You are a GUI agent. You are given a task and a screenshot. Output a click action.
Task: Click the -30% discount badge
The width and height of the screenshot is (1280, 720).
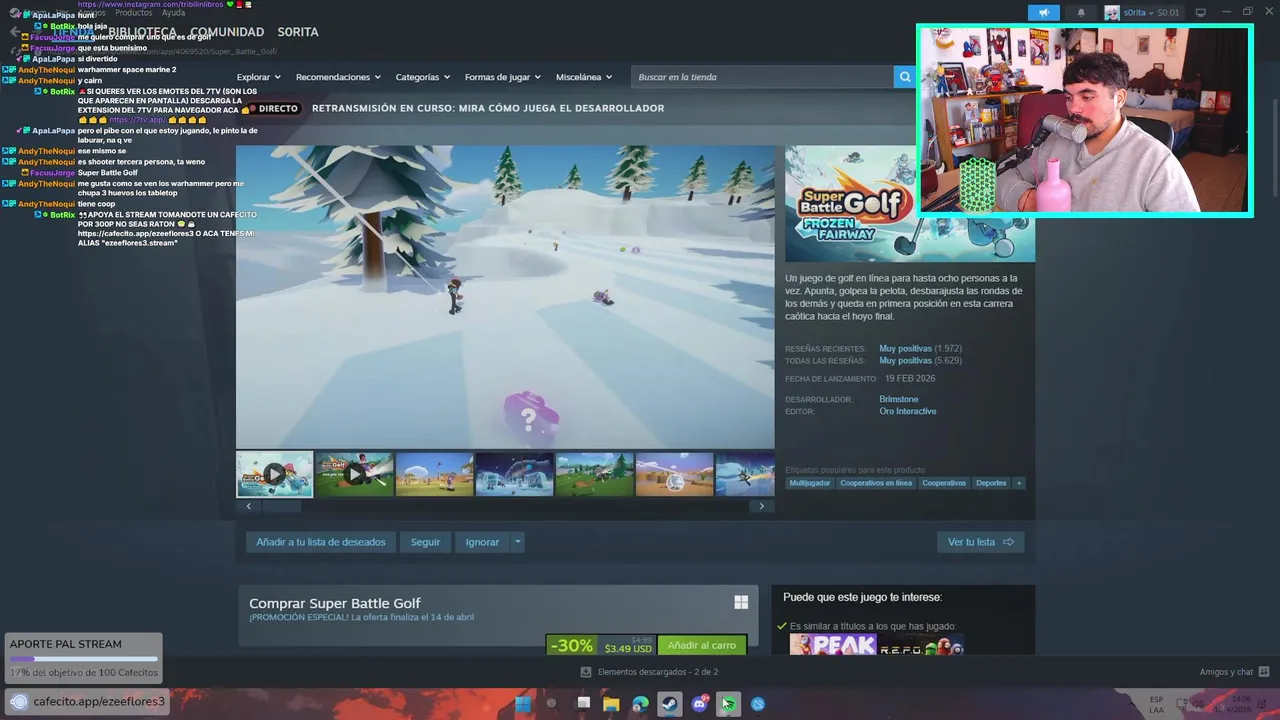[572, 645]
